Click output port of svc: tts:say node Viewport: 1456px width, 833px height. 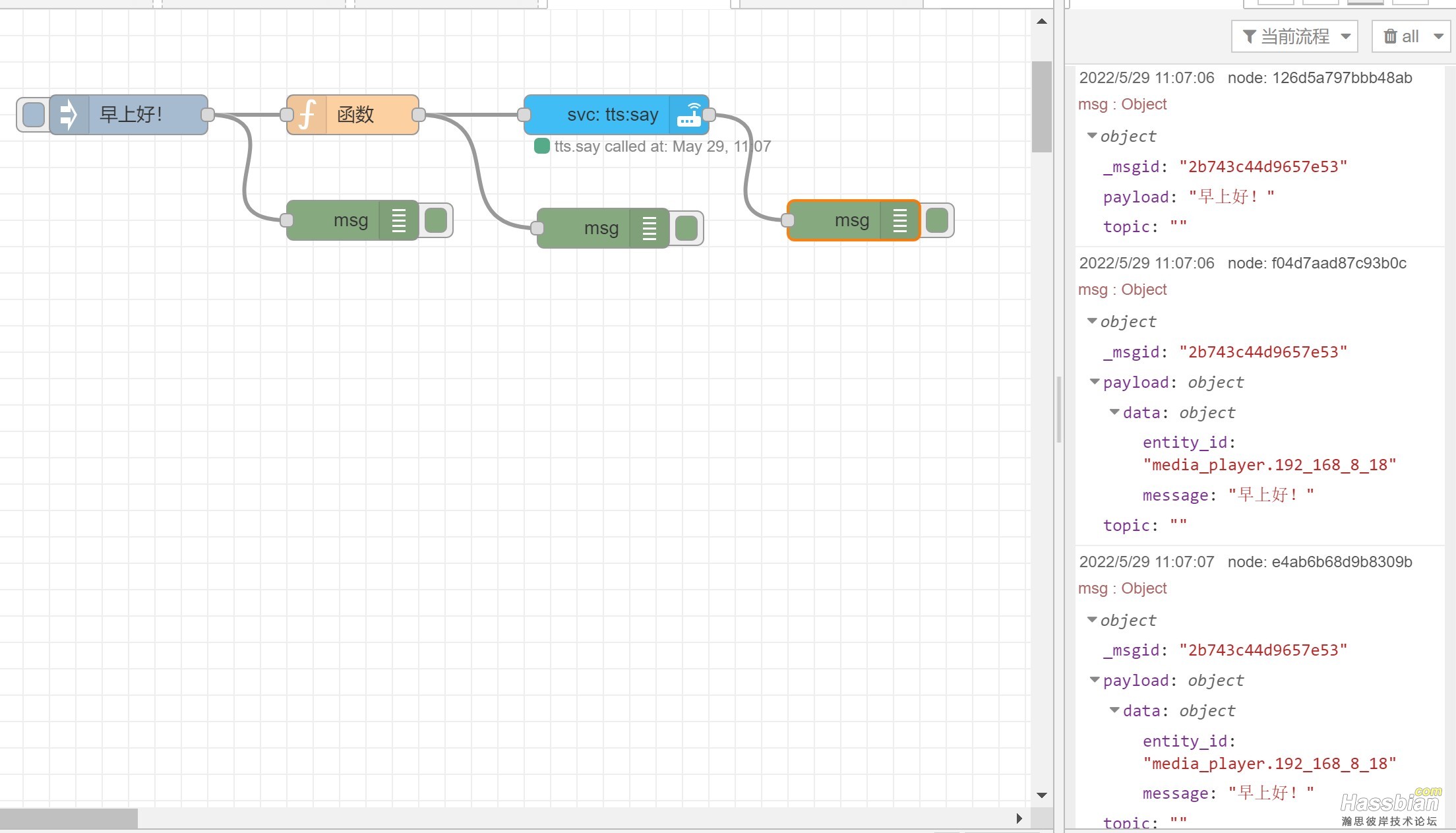click(709, 115)
